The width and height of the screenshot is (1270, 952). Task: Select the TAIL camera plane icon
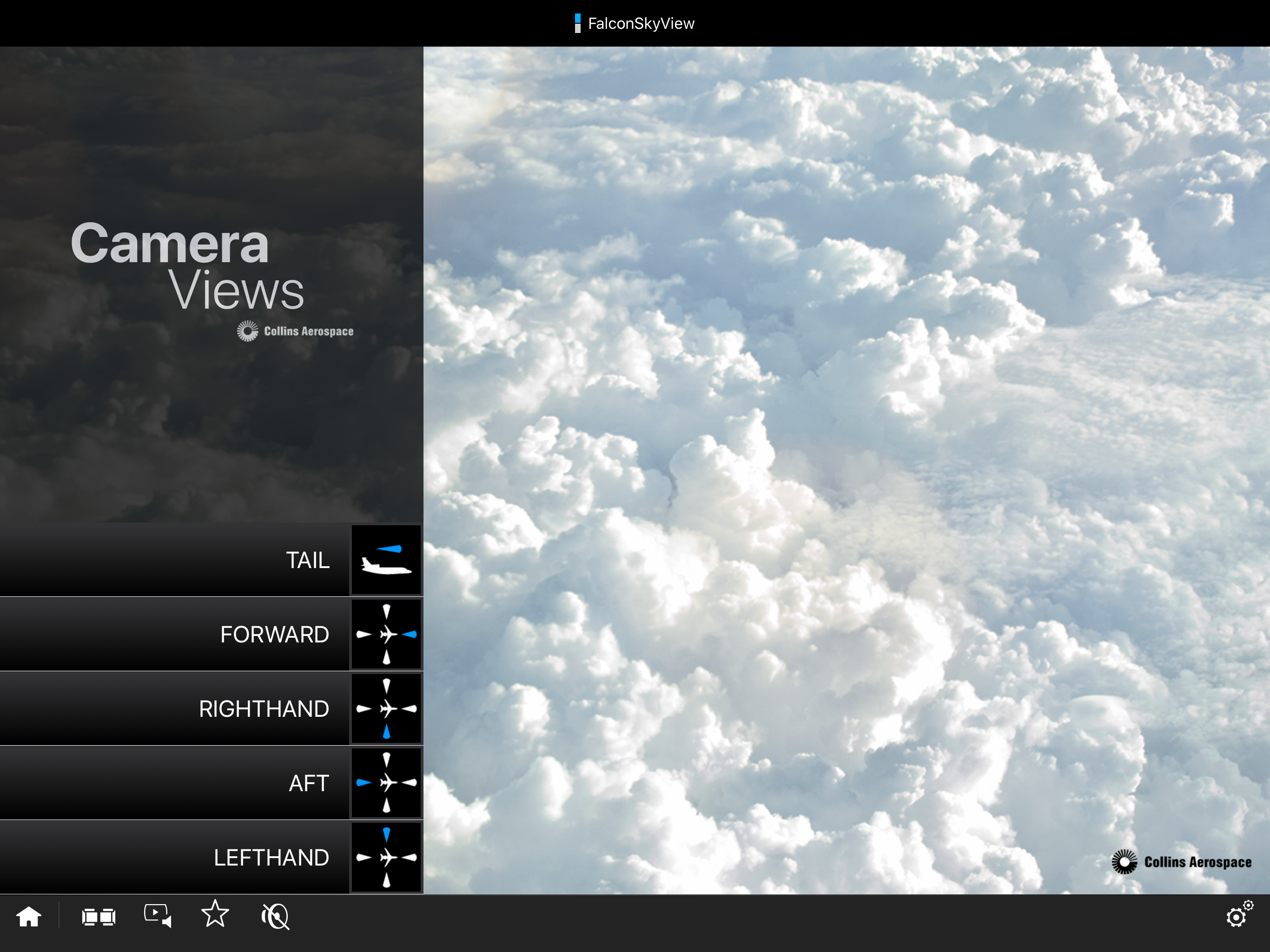point(386,560)
